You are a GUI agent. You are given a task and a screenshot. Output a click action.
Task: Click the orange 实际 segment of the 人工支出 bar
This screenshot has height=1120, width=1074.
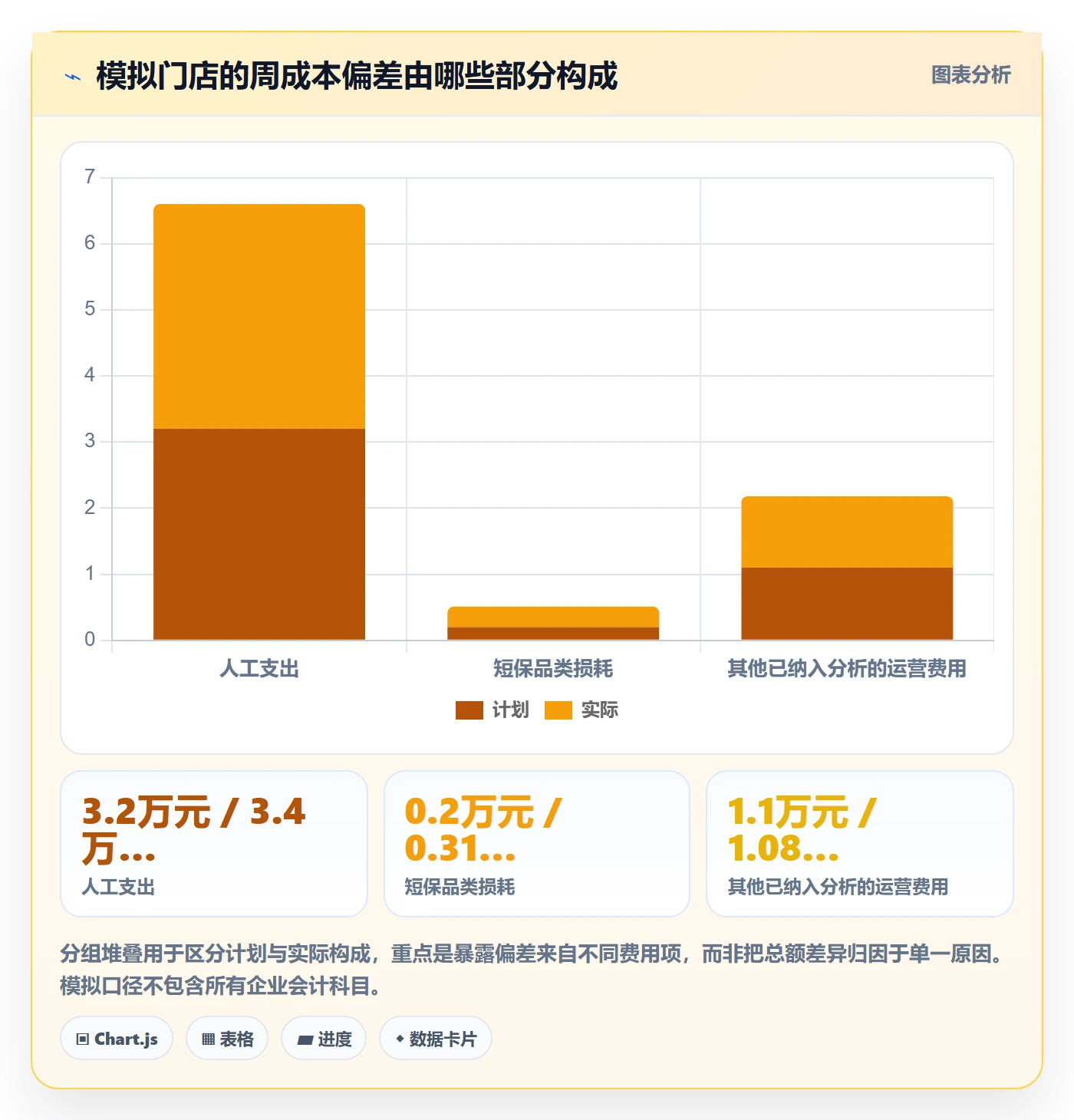click(259, 316)
